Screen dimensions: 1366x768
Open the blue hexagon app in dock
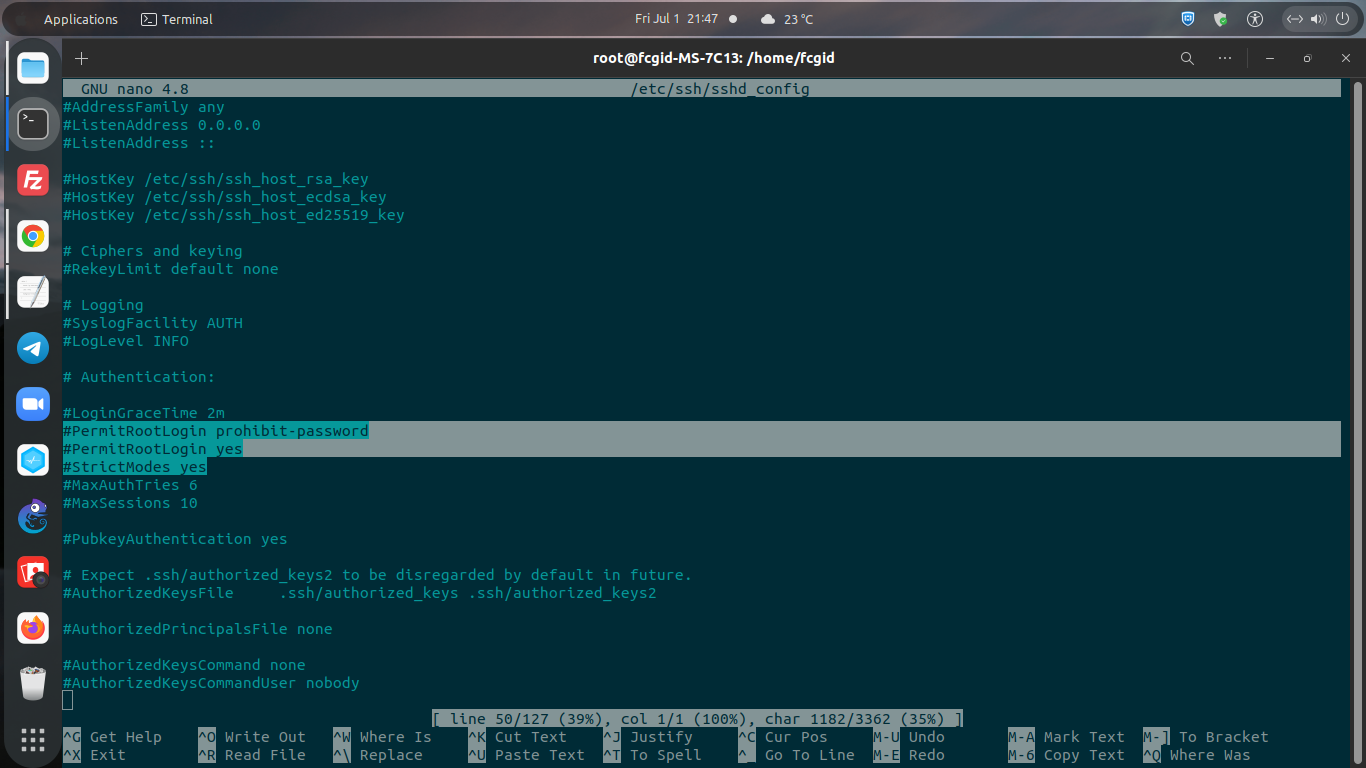(x=33, y=460)
